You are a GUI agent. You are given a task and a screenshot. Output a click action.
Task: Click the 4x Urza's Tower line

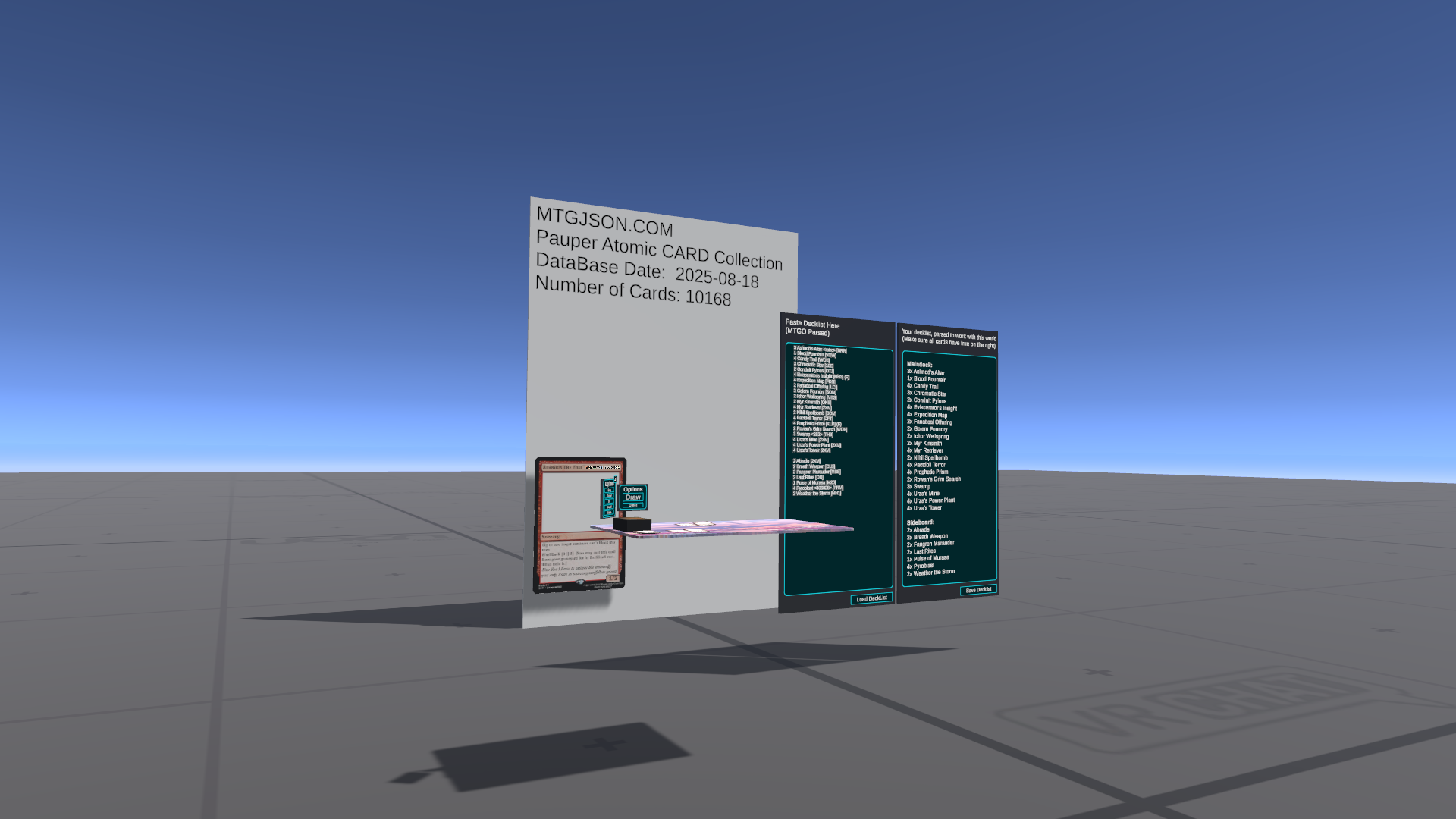click(924, 508)
